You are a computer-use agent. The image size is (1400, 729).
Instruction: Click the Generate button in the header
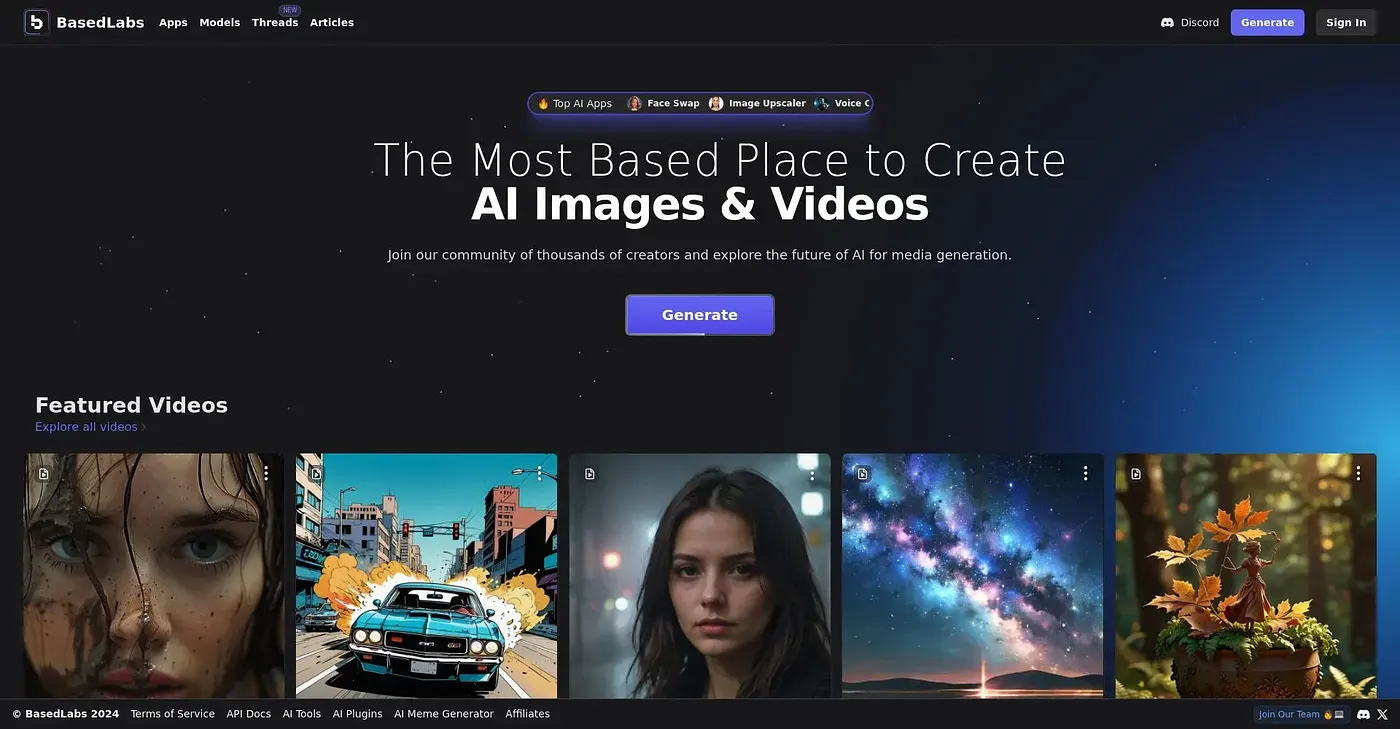1267,22
